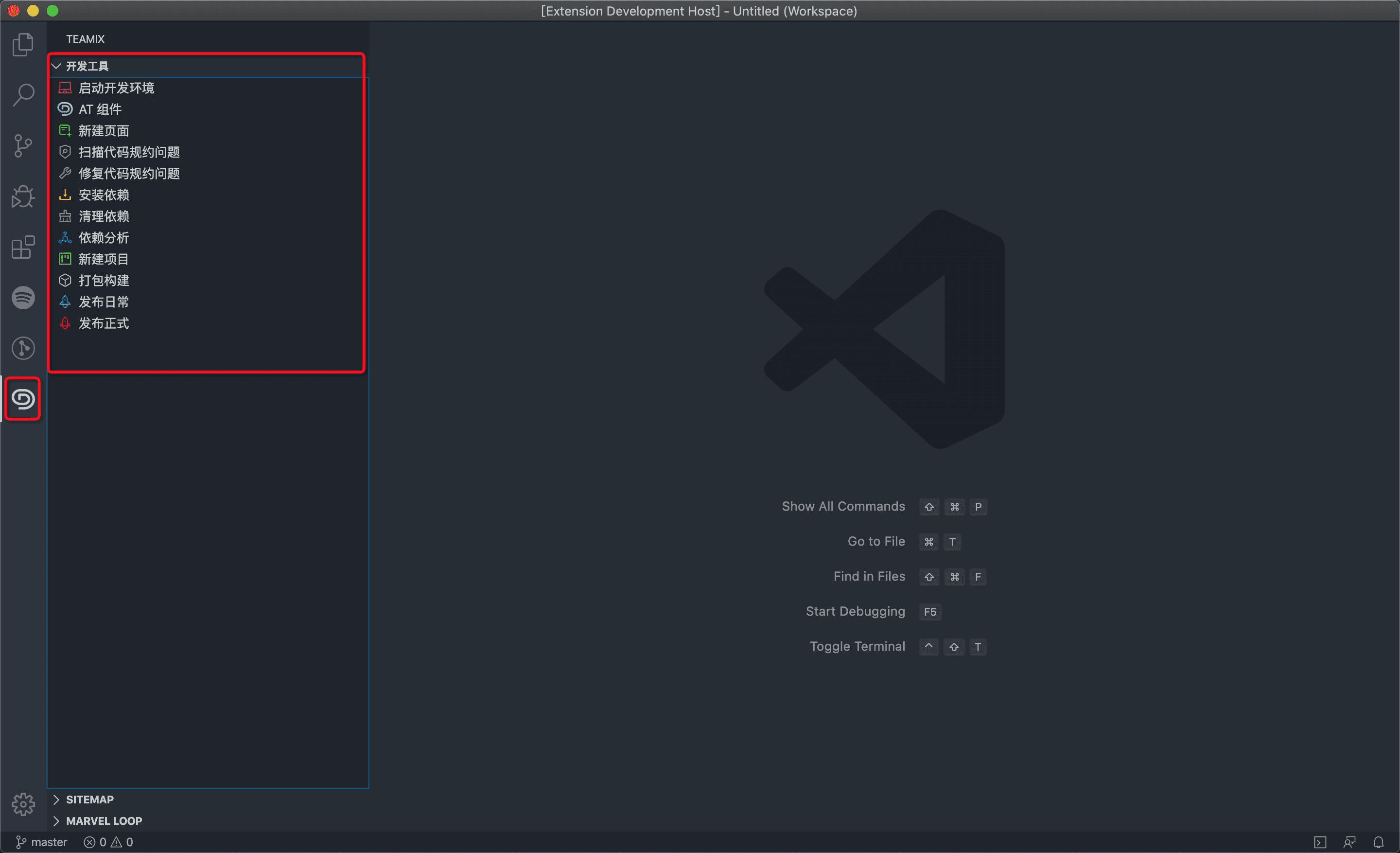Click the F5 key badge

pos(930,612)
